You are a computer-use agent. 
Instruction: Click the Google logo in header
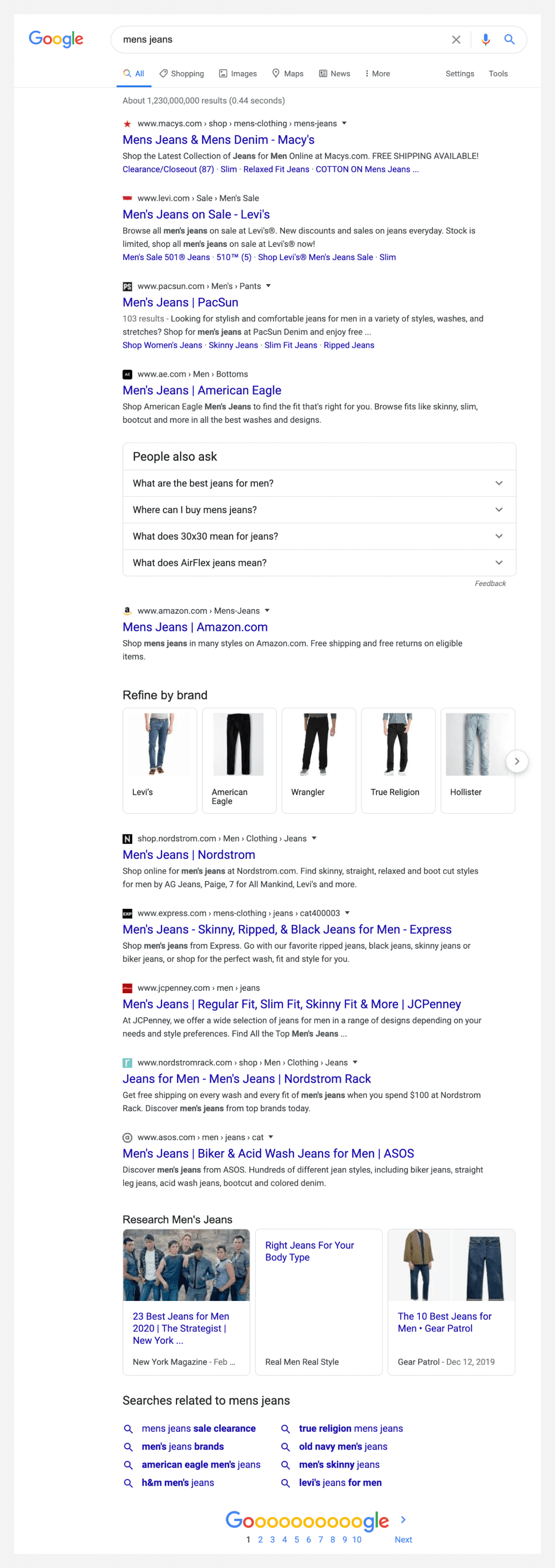[56, 39]
